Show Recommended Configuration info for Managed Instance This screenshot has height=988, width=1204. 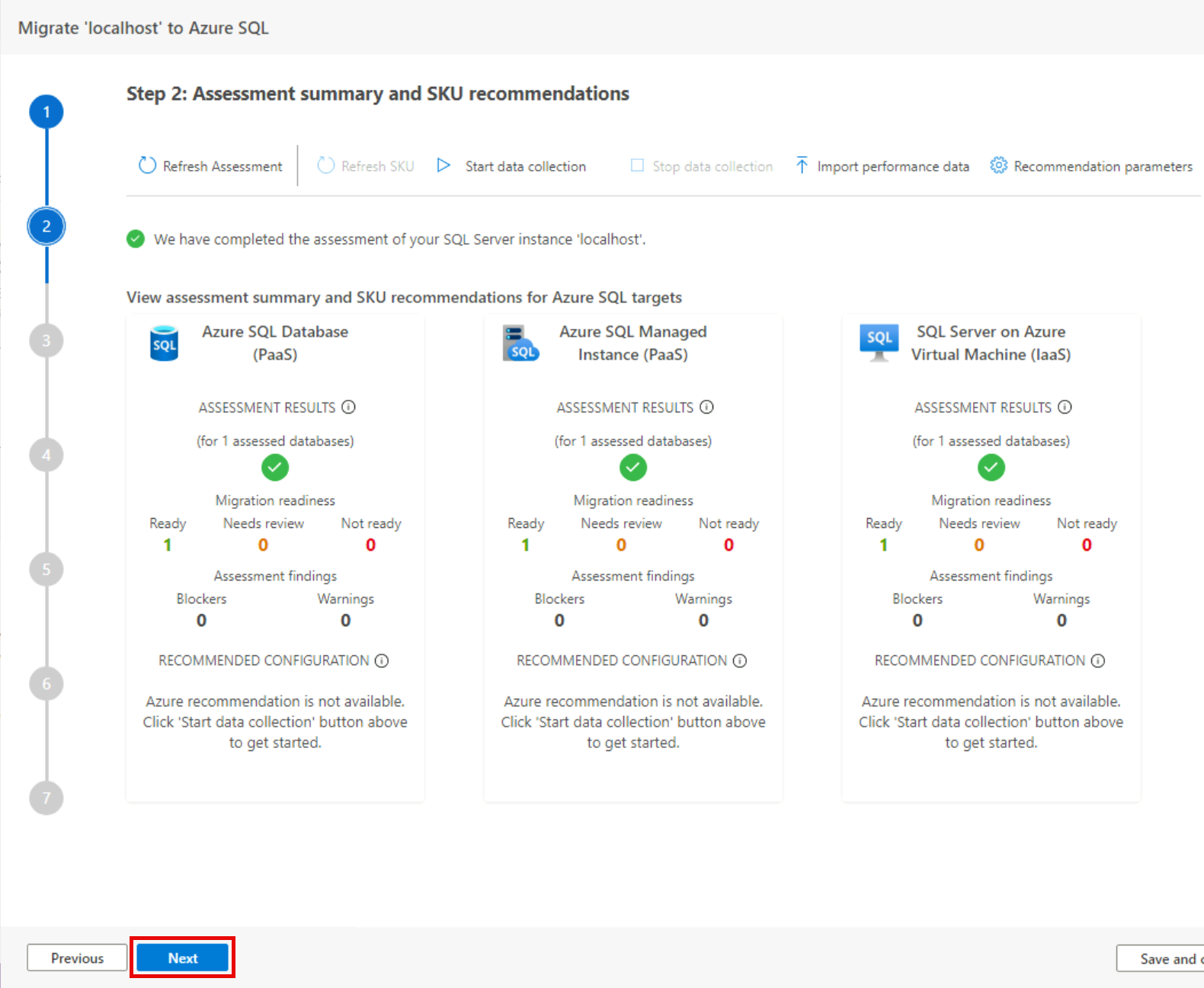[x=740, y=660]
